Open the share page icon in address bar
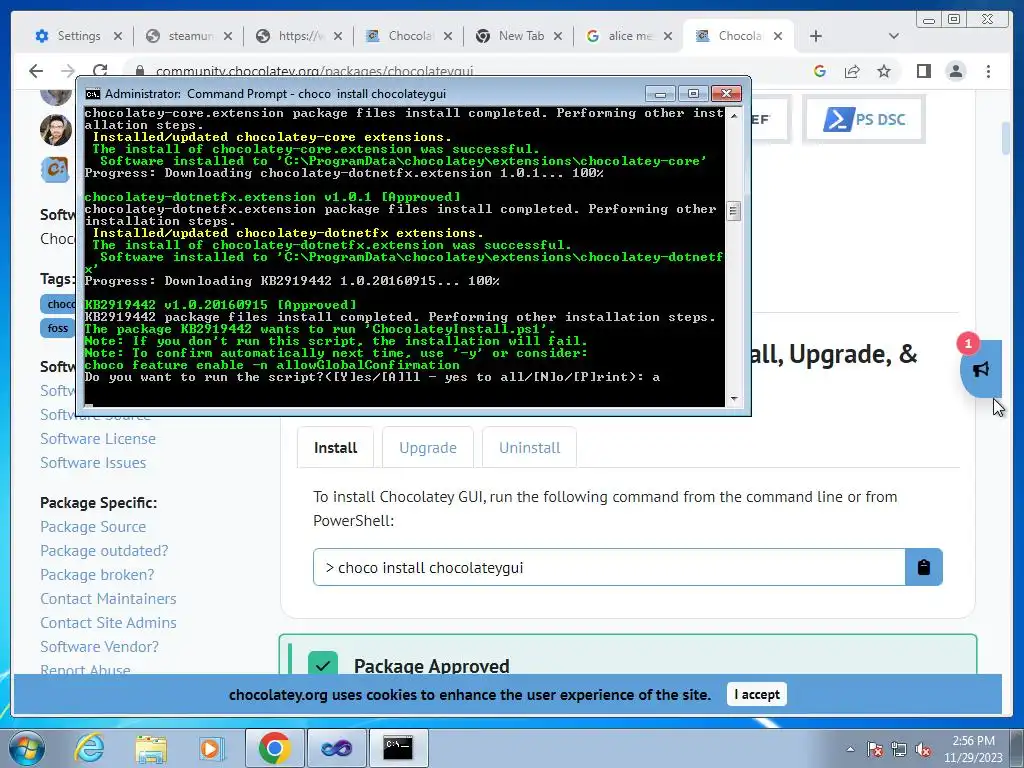Viewport: 1024px width, 768px height. (852, 71)
